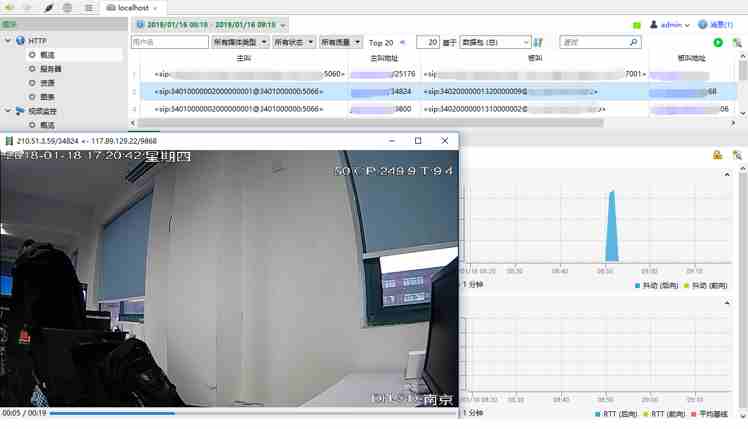Toggle the sort order icon
This screenshot has height=429, width=748.
coord(539,42)
